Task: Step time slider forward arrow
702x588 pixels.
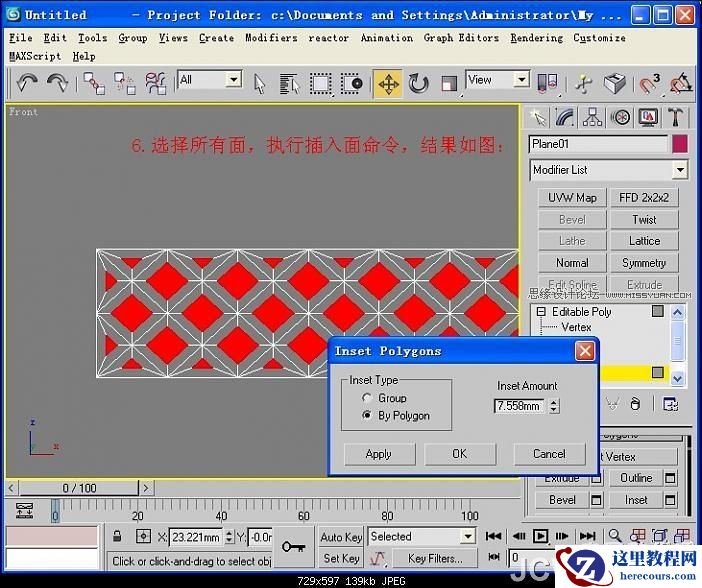Action: [146, 488]
